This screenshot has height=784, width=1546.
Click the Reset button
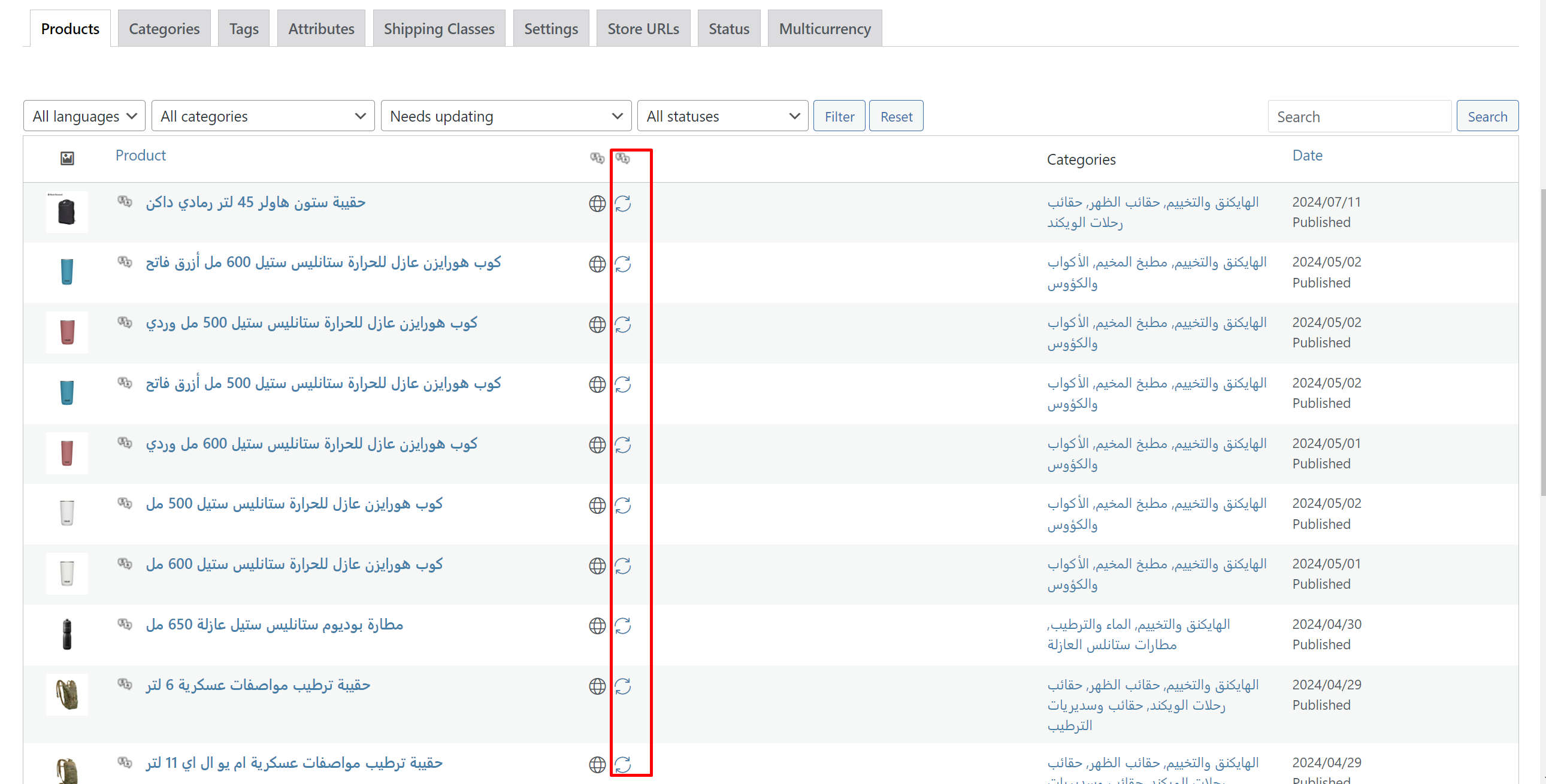[895, 116]
